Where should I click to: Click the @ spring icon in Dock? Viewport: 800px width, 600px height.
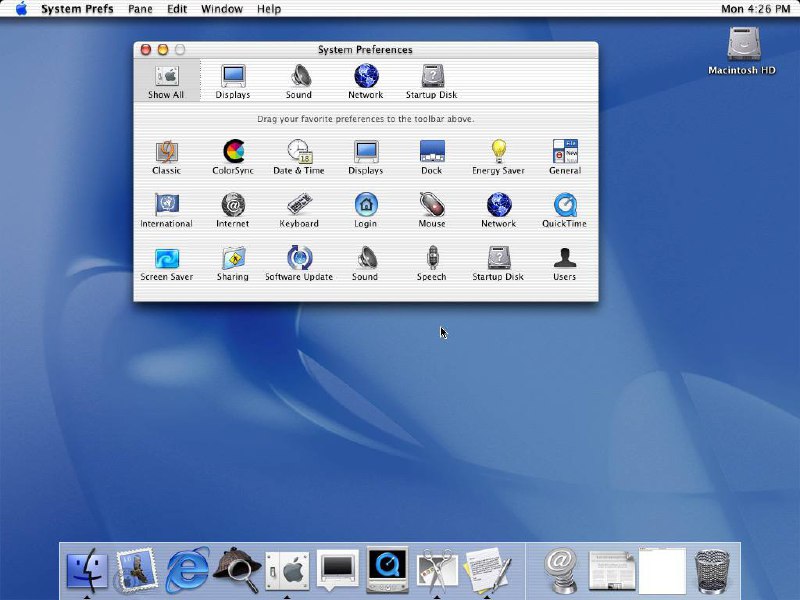coord(560,570)
